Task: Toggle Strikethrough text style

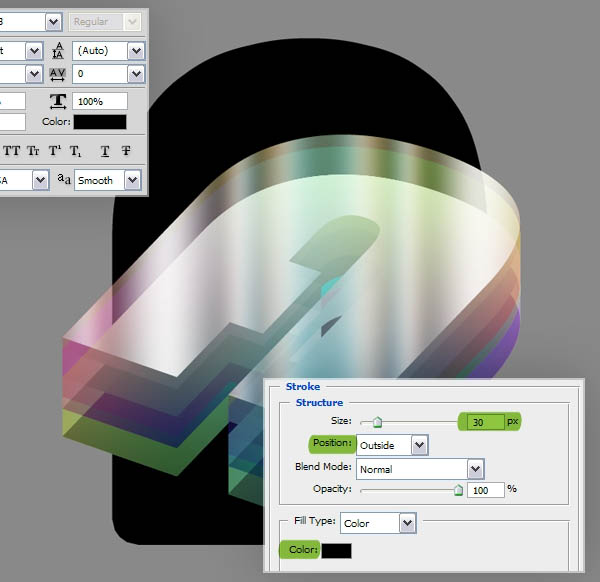Action: [126, 151]
